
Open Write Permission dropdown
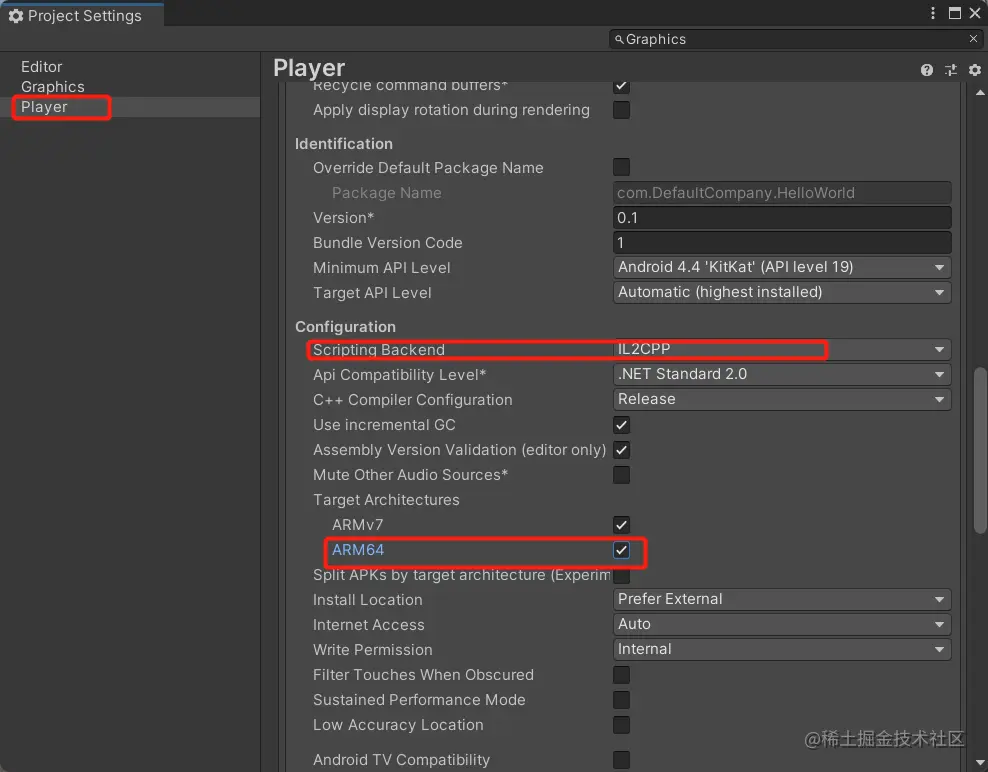(x=782, y=649)
